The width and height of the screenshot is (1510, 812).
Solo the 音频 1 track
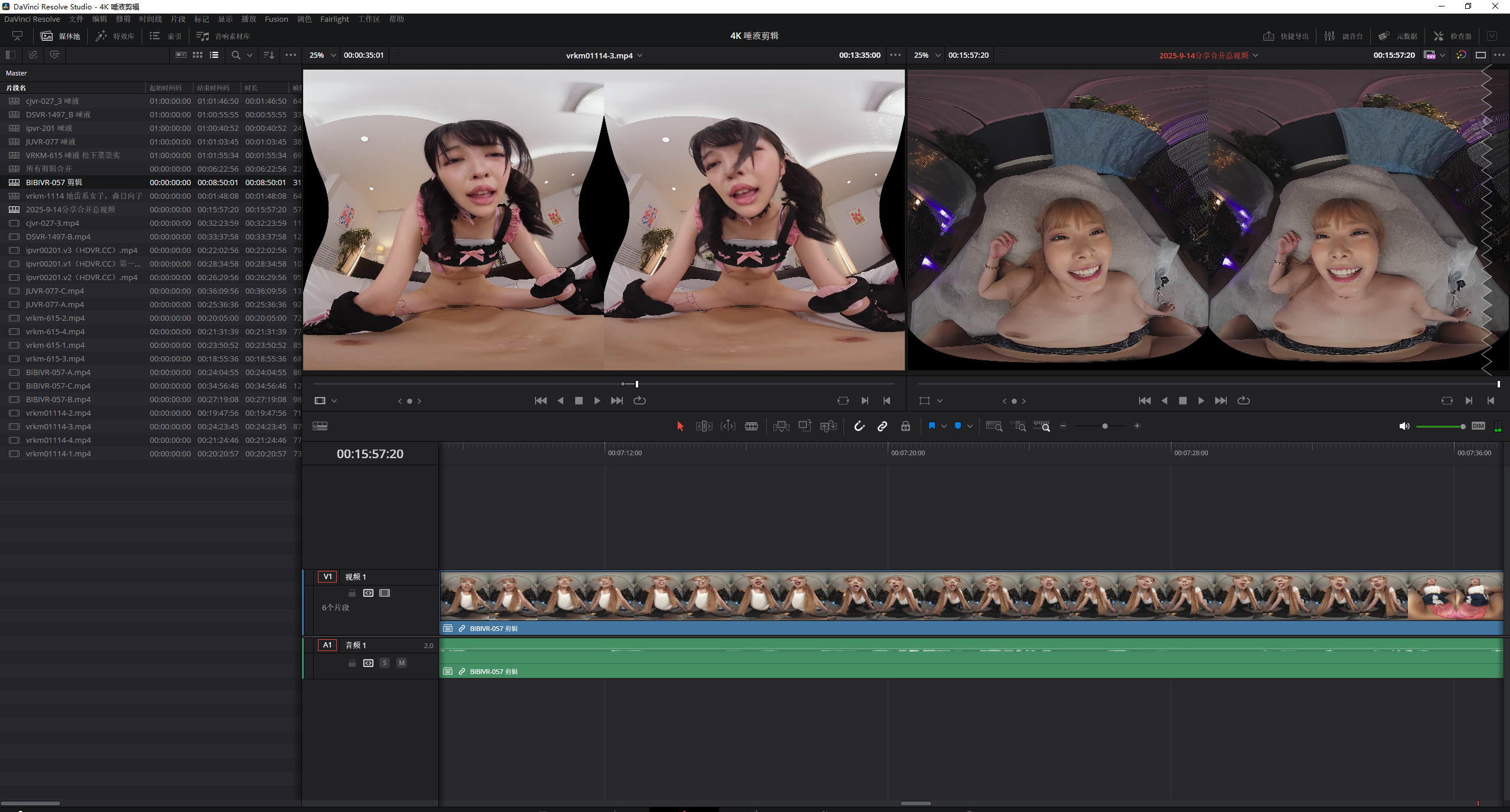385,663
